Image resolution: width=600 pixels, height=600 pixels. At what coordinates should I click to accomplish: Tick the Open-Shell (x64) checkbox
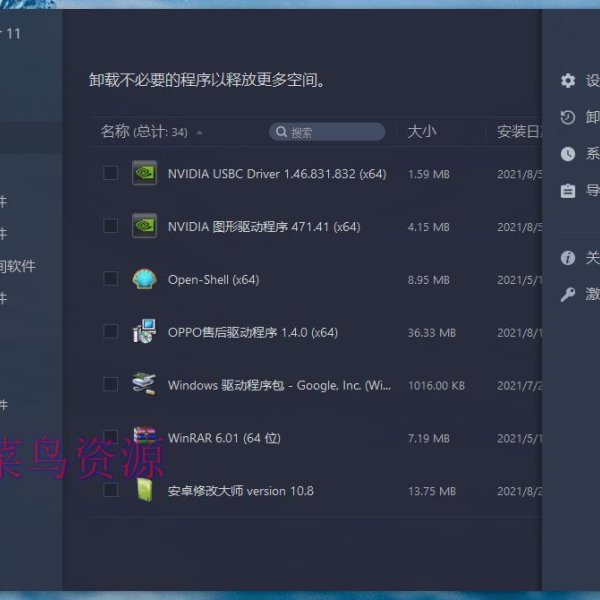tap(111, 279)
